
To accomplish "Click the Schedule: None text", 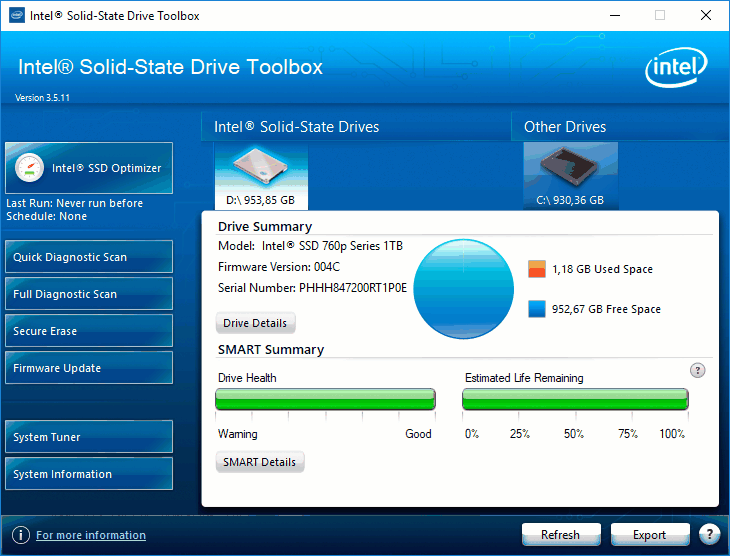I will click(47, 216).
